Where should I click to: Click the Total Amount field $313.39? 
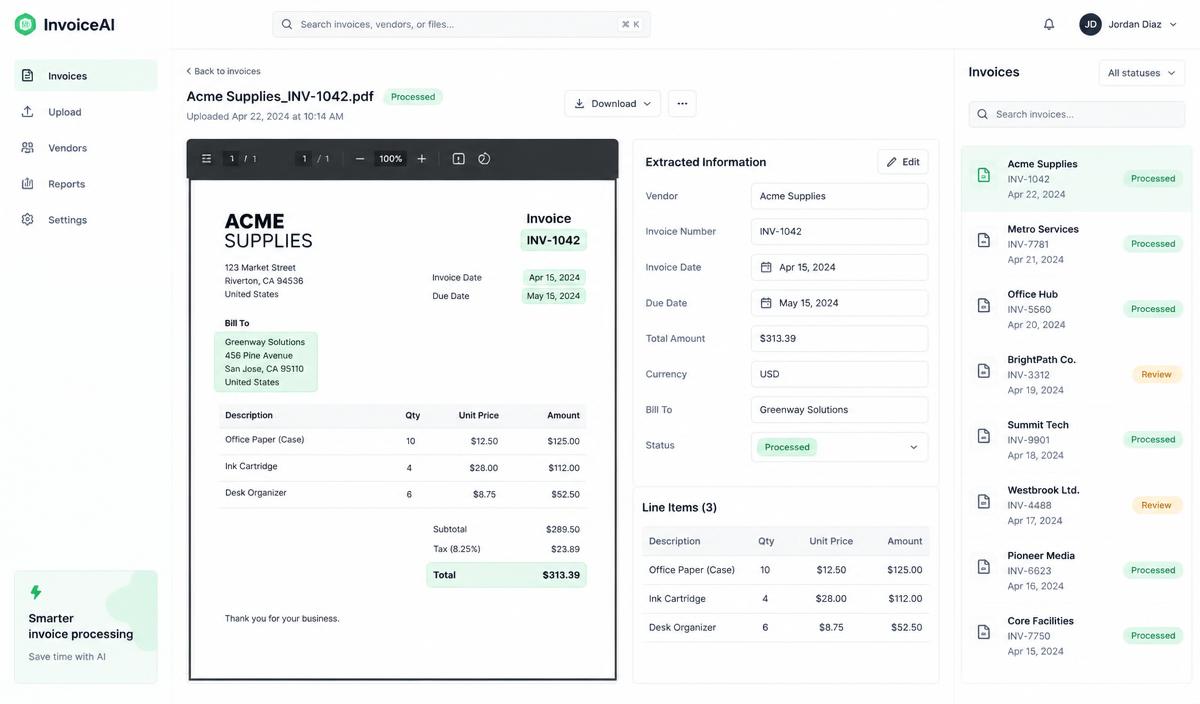pos(839,338)
